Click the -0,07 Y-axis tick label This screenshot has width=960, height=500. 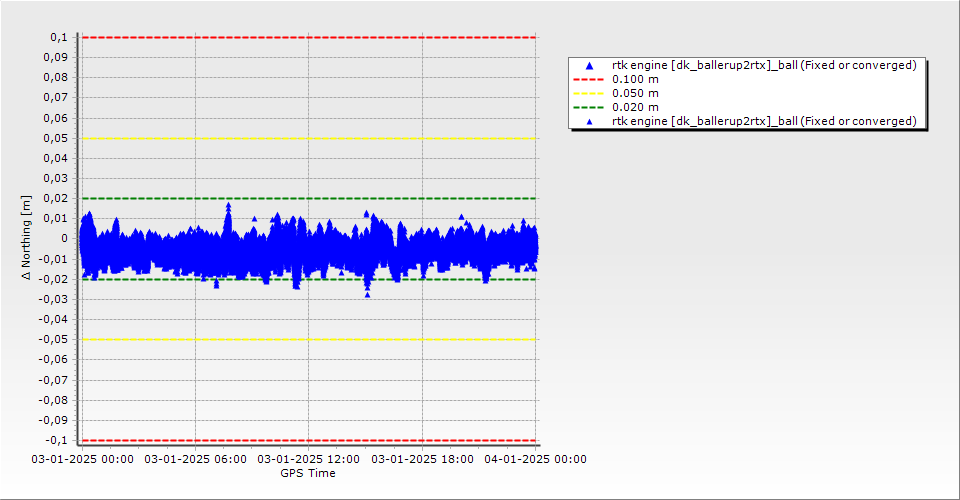(x=54, y=380)
